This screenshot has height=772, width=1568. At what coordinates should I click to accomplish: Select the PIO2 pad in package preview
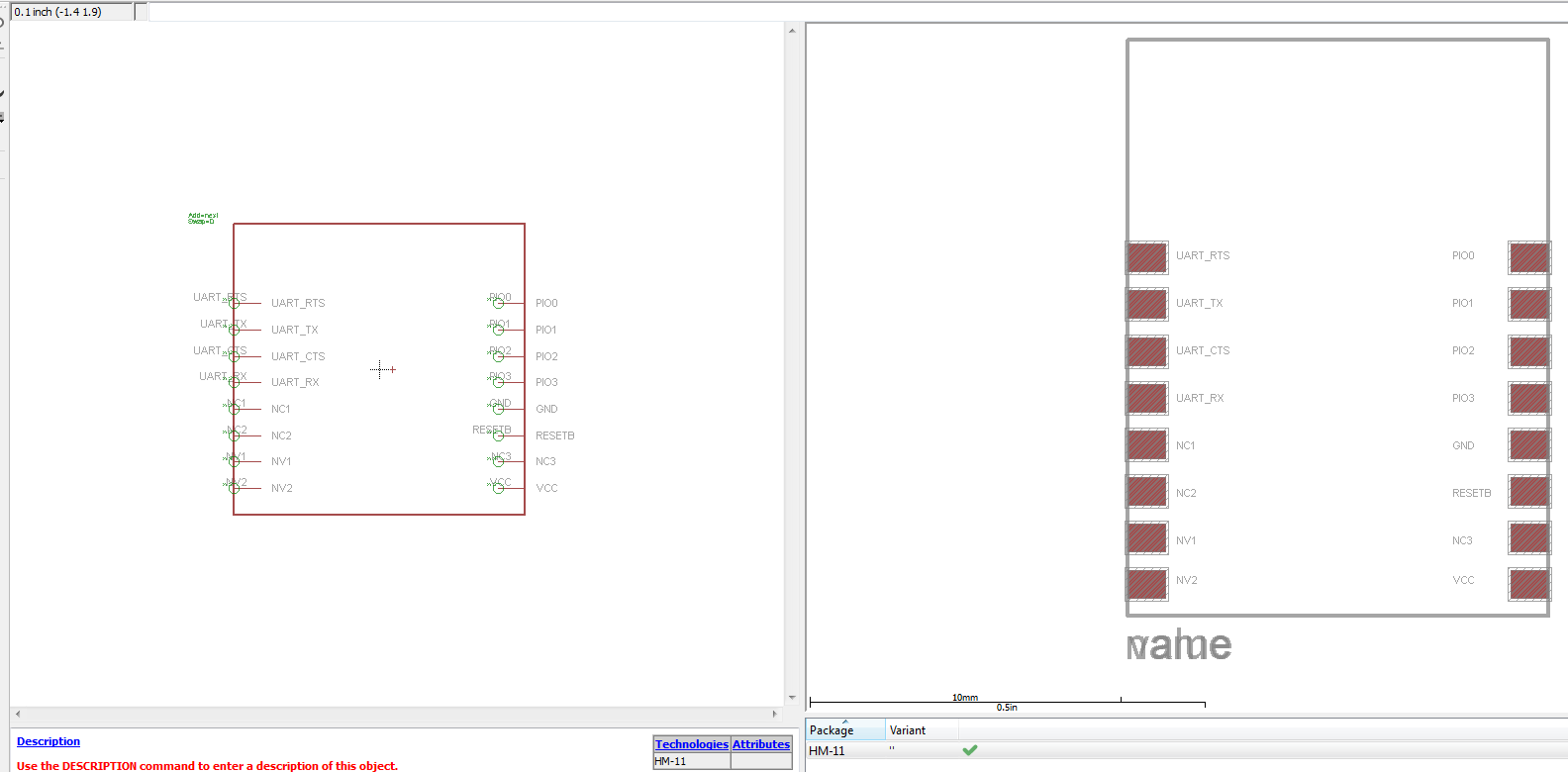point(1529,351)
